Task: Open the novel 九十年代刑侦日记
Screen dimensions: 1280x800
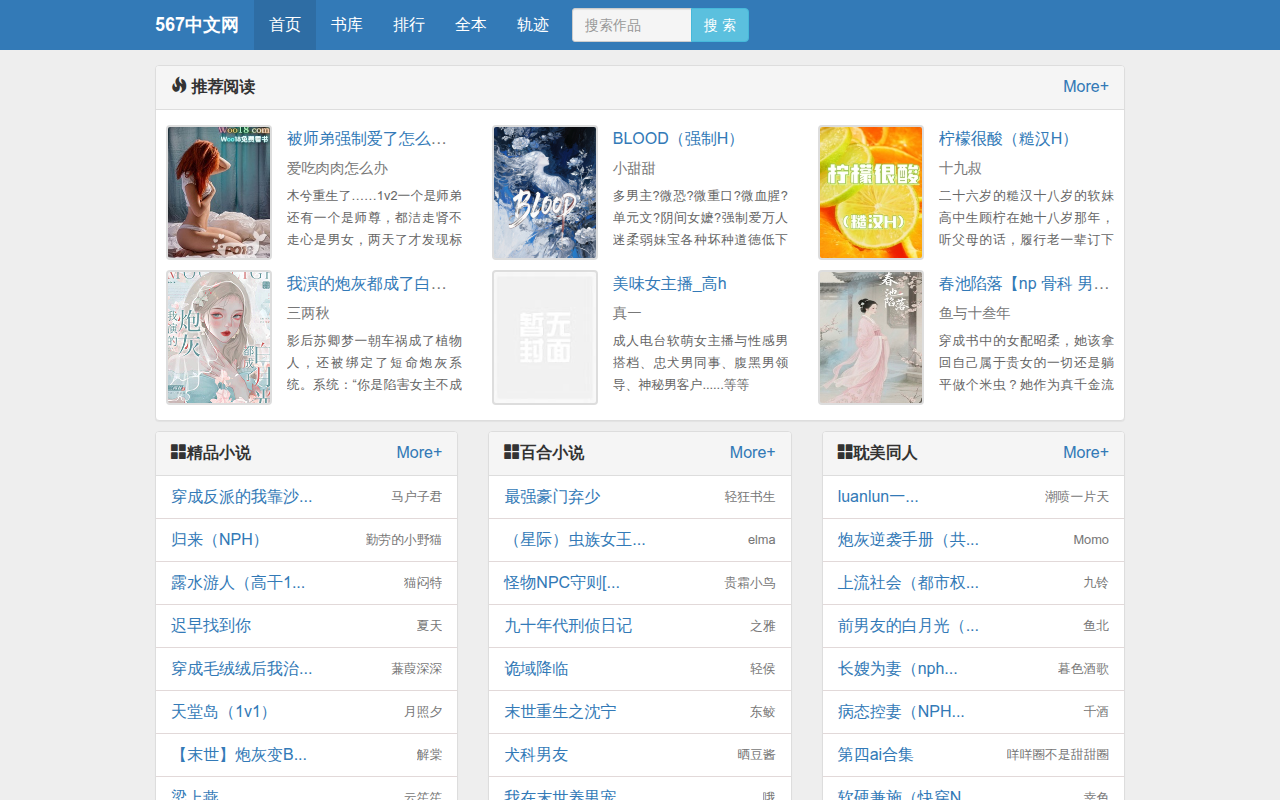Action: tap(568, 625)
